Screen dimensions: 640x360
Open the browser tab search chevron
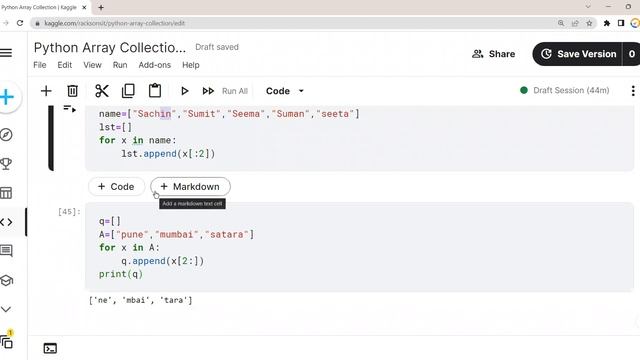tap(588, 7)
